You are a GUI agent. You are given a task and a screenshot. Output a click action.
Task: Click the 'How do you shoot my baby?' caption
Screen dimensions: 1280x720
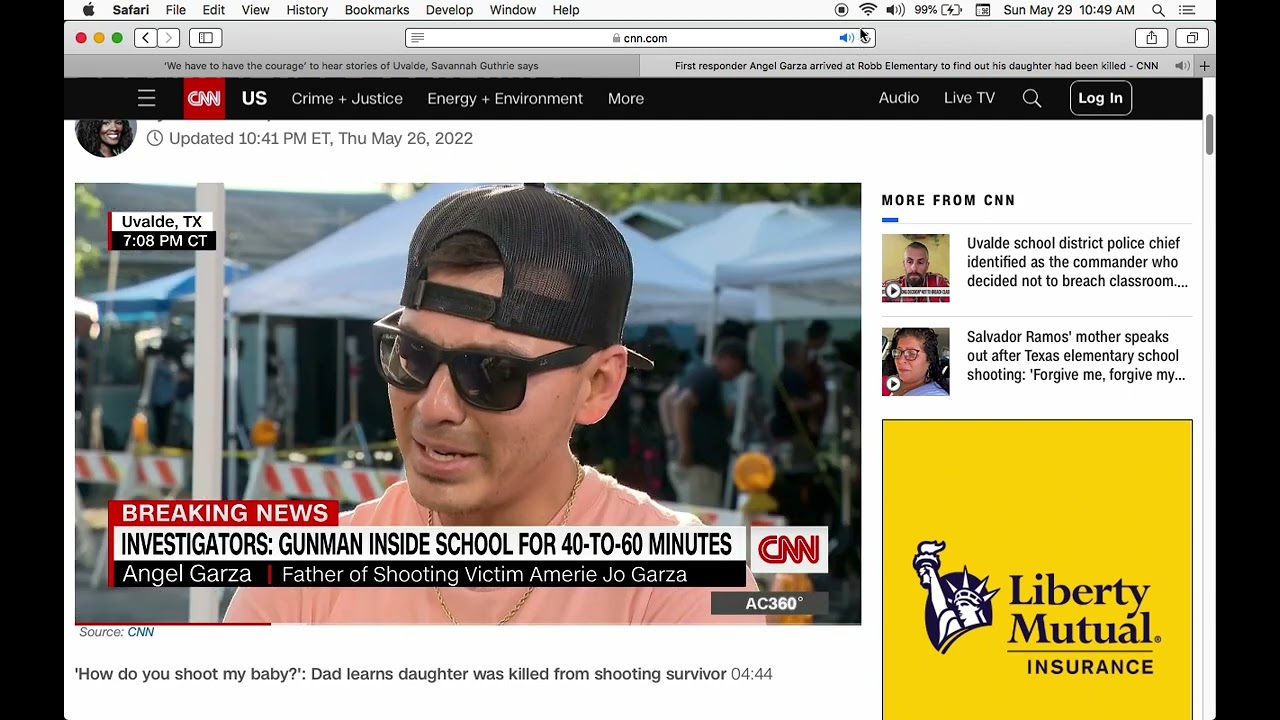pyautogui.click(x=401, y=674)
